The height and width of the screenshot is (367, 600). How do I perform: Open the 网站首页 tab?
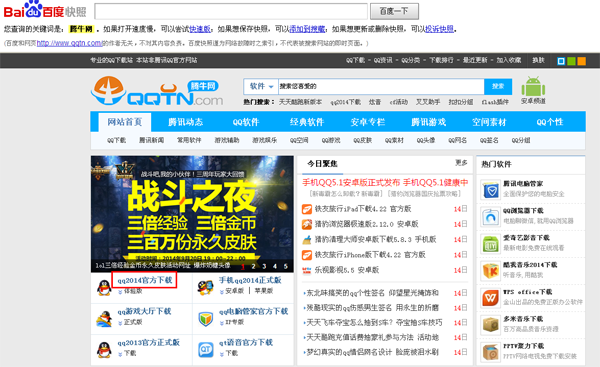pos(125,122)
